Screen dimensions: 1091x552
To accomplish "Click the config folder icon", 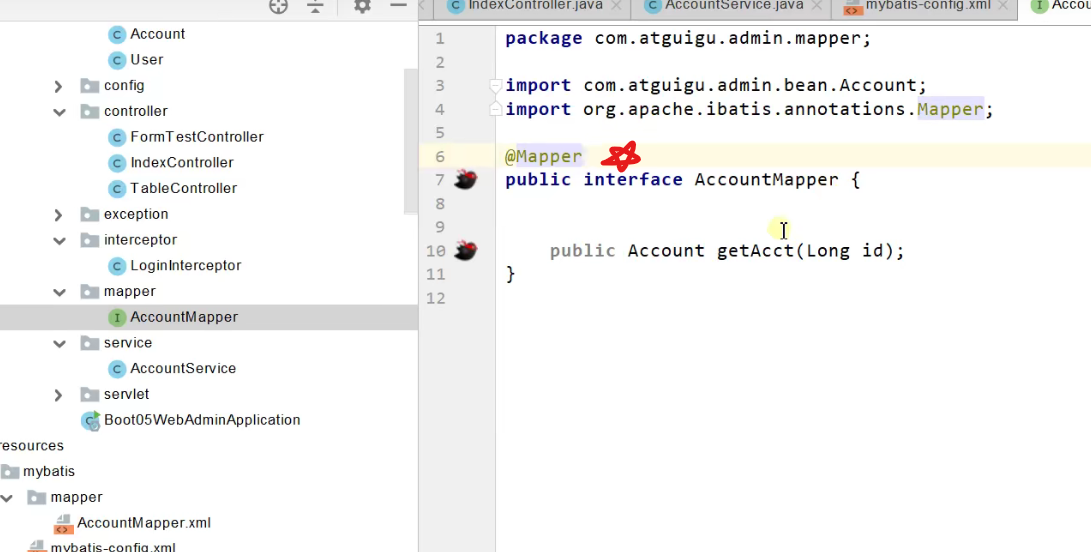I will (90, 86).
